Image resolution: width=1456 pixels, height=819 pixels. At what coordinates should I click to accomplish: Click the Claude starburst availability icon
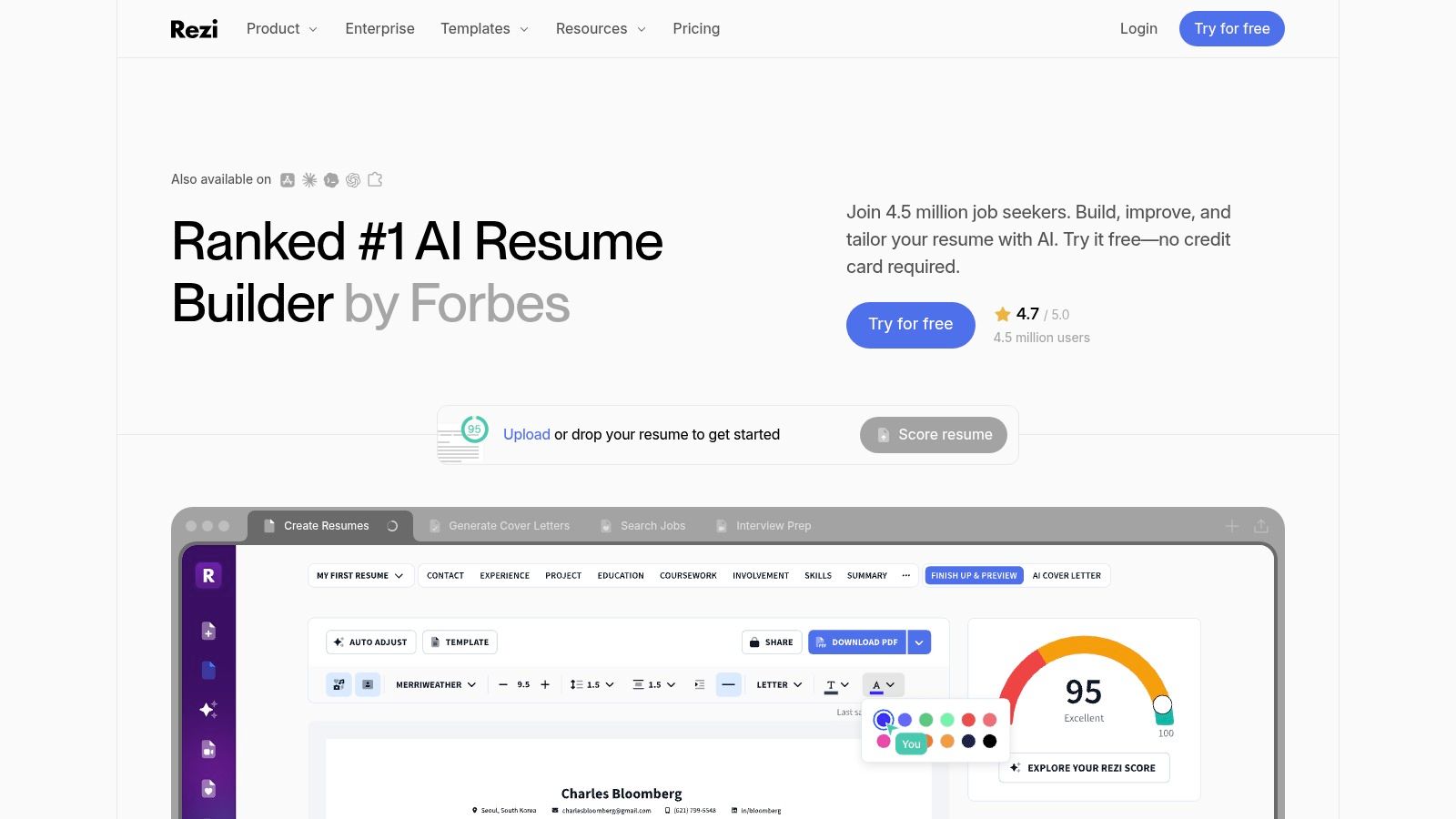coord(309,180)
